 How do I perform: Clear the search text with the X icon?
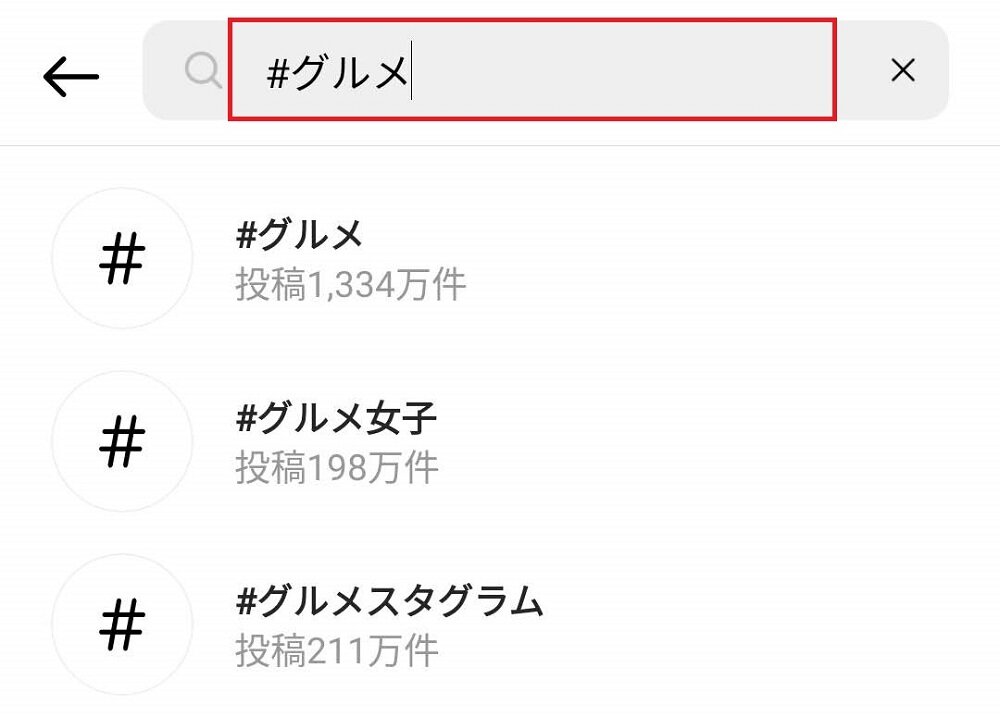pos(903,70)
